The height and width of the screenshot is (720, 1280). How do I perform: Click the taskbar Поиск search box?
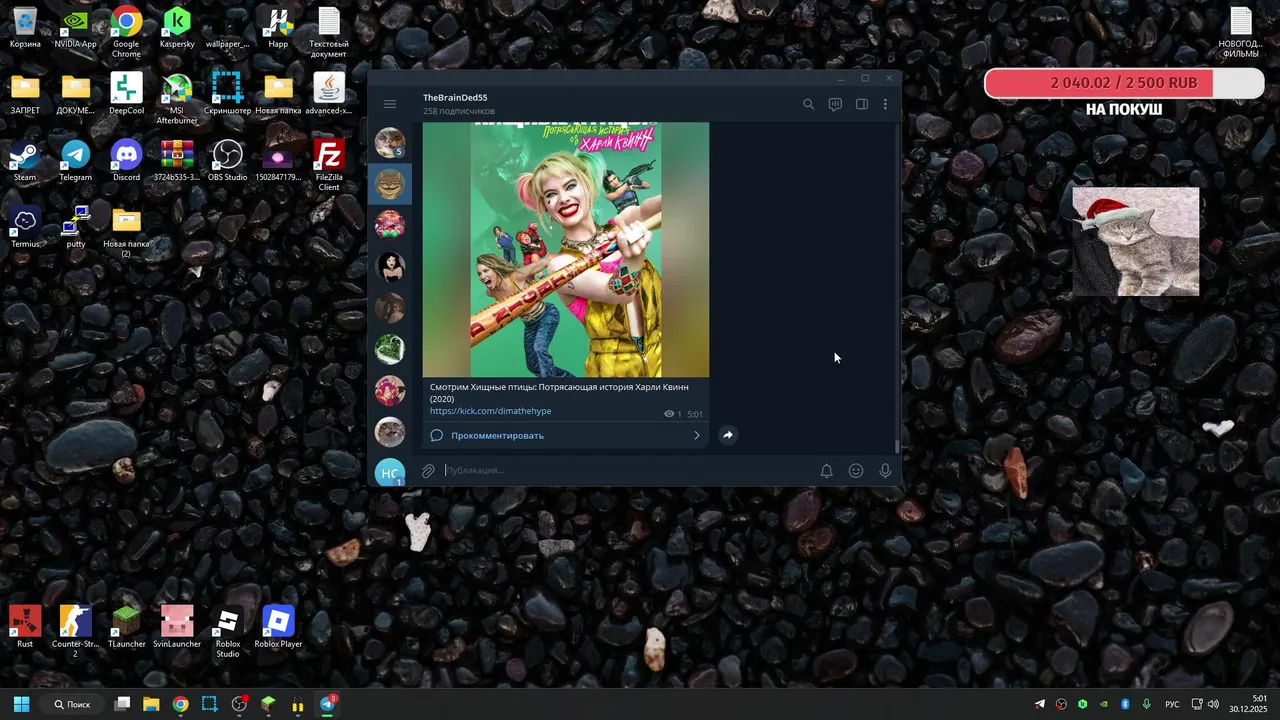(x=72, y=704)
